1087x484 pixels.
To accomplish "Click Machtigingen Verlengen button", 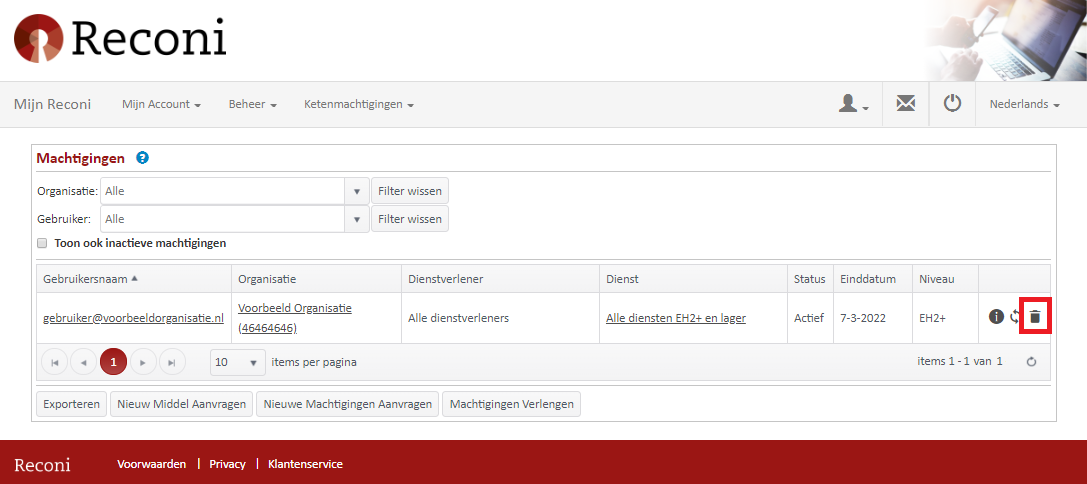I will [x=512, y=404].
